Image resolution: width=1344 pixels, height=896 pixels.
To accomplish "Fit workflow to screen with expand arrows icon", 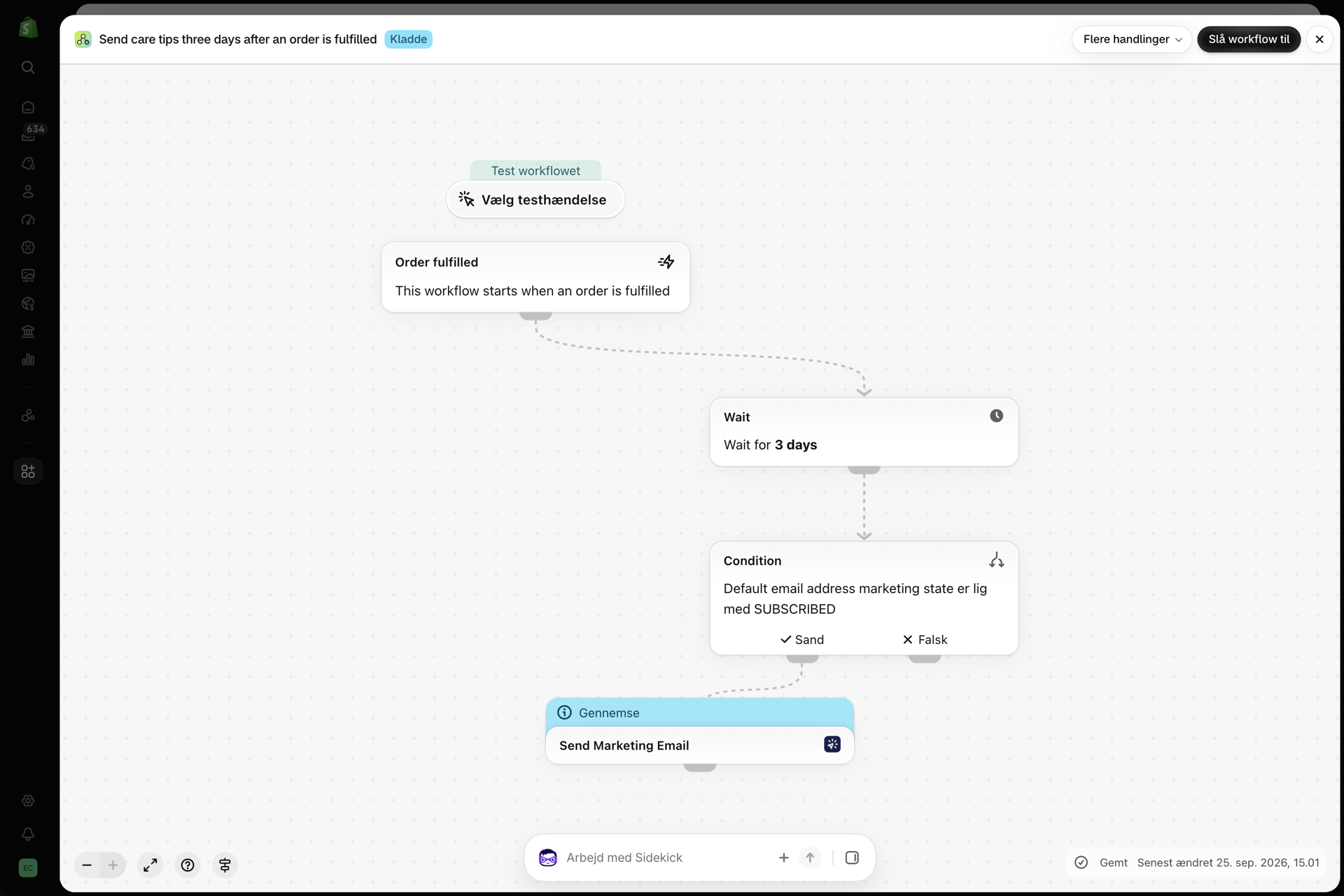I will click(x=150, y=865).
